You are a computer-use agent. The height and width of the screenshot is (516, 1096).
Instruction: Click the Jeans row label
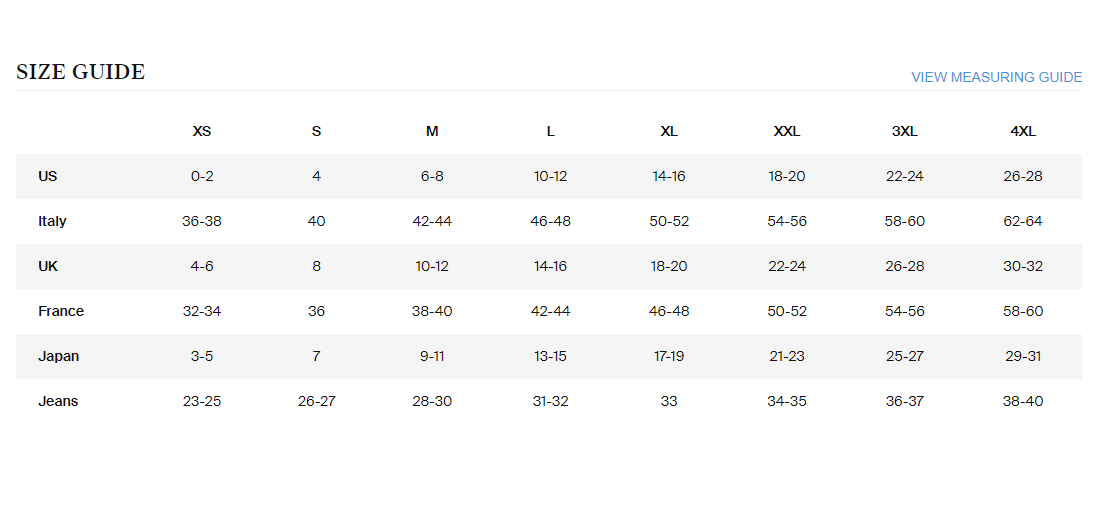tap(58, 401)
